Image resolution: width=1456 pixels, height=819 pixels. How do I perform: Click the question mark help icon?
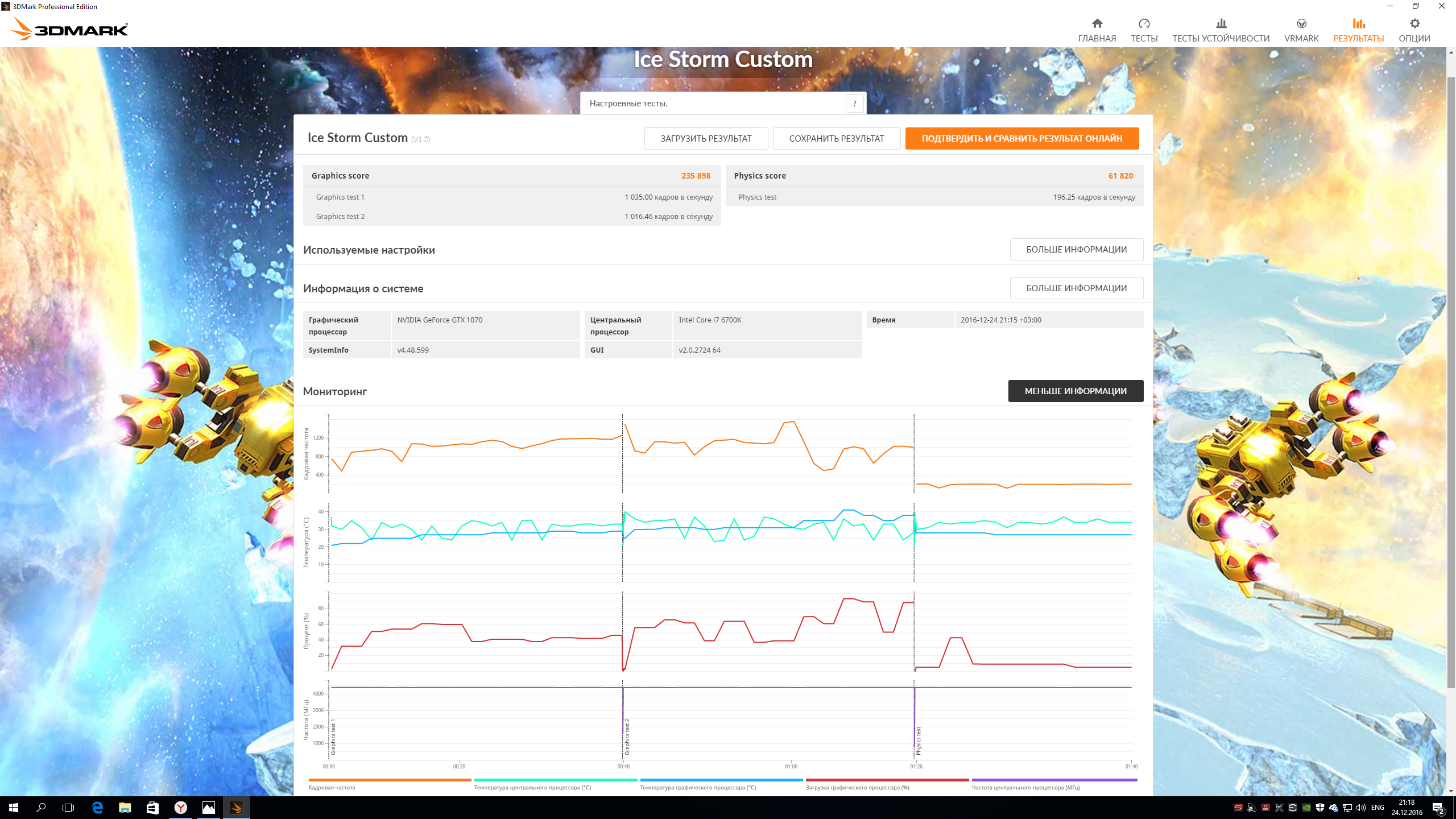pos(854,104)
